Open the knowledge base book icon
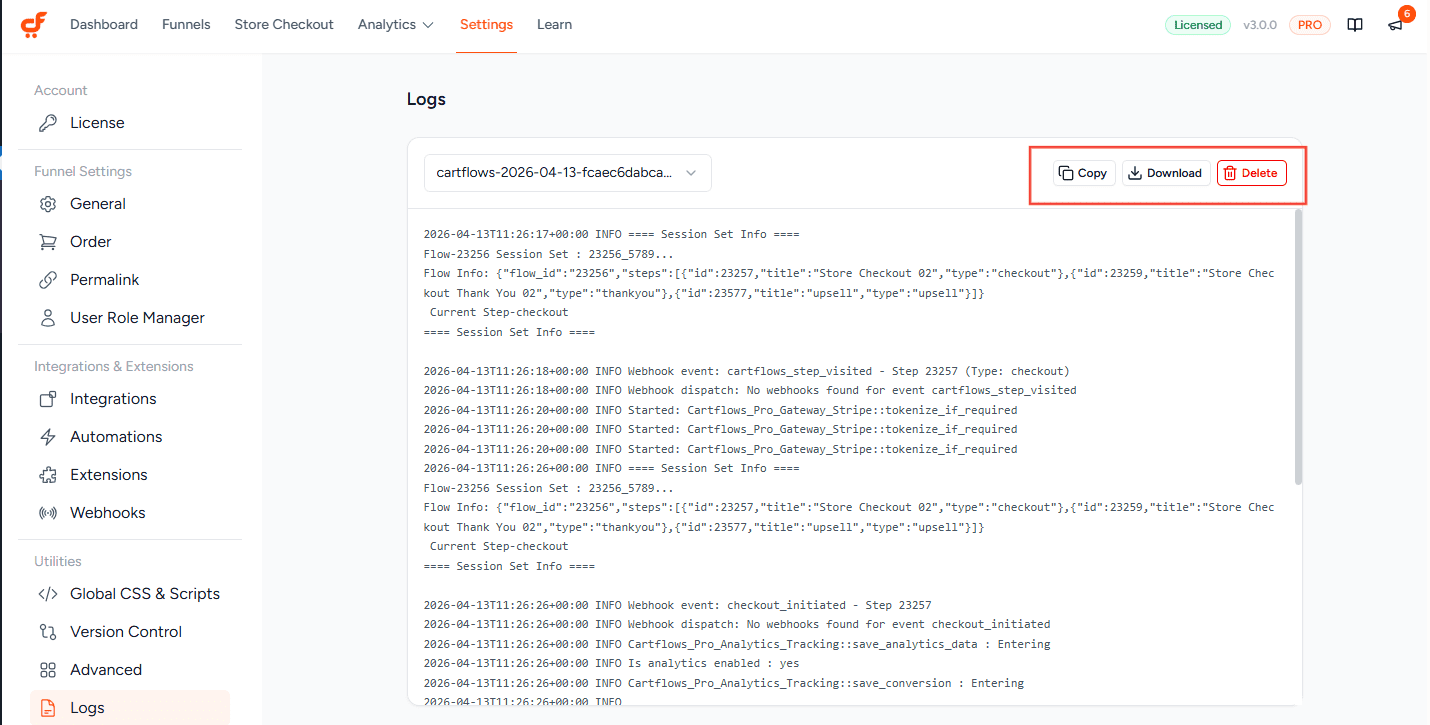 coord(1355,25)
